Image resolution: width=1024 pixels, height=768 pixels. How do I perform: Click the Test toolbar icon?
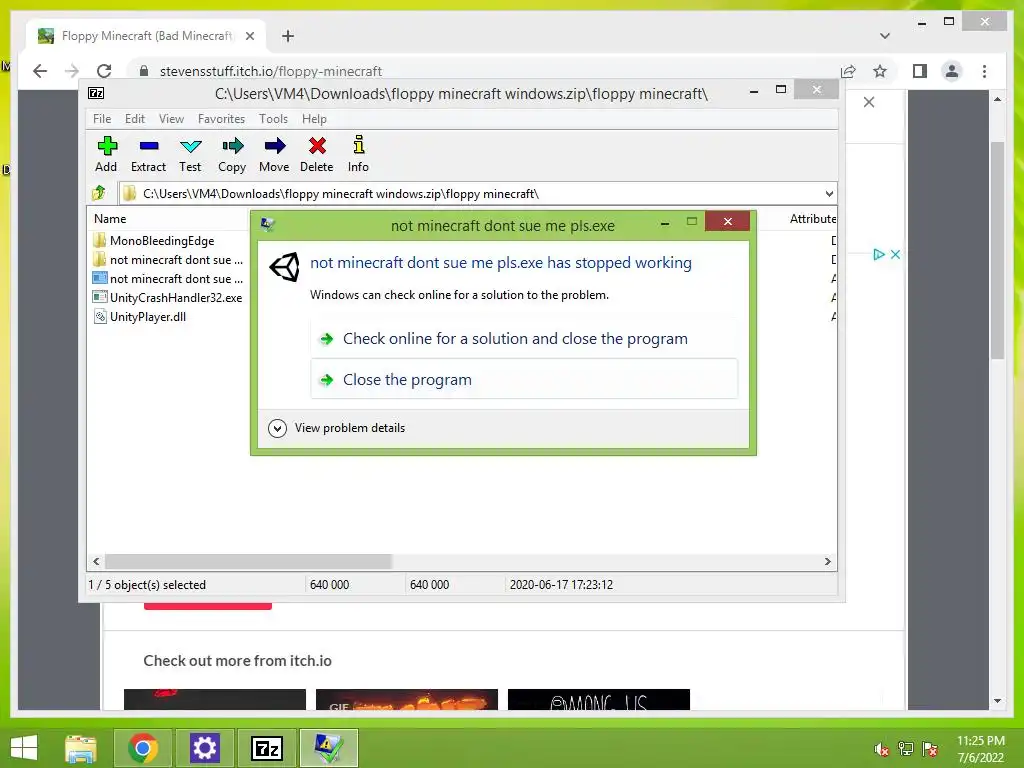click(190, 154)
